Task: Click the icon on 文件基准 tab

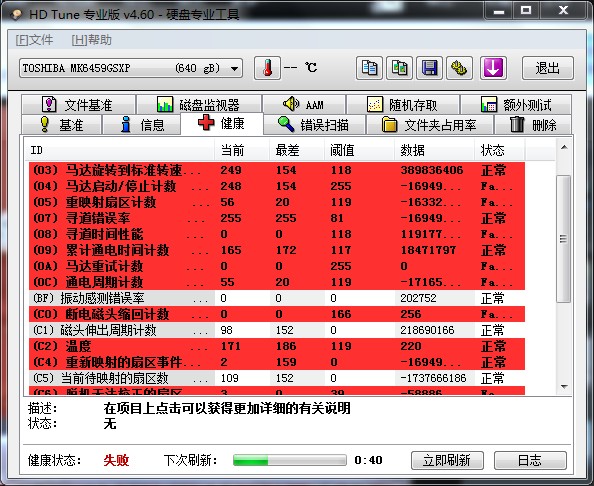Action: [49, 104]
